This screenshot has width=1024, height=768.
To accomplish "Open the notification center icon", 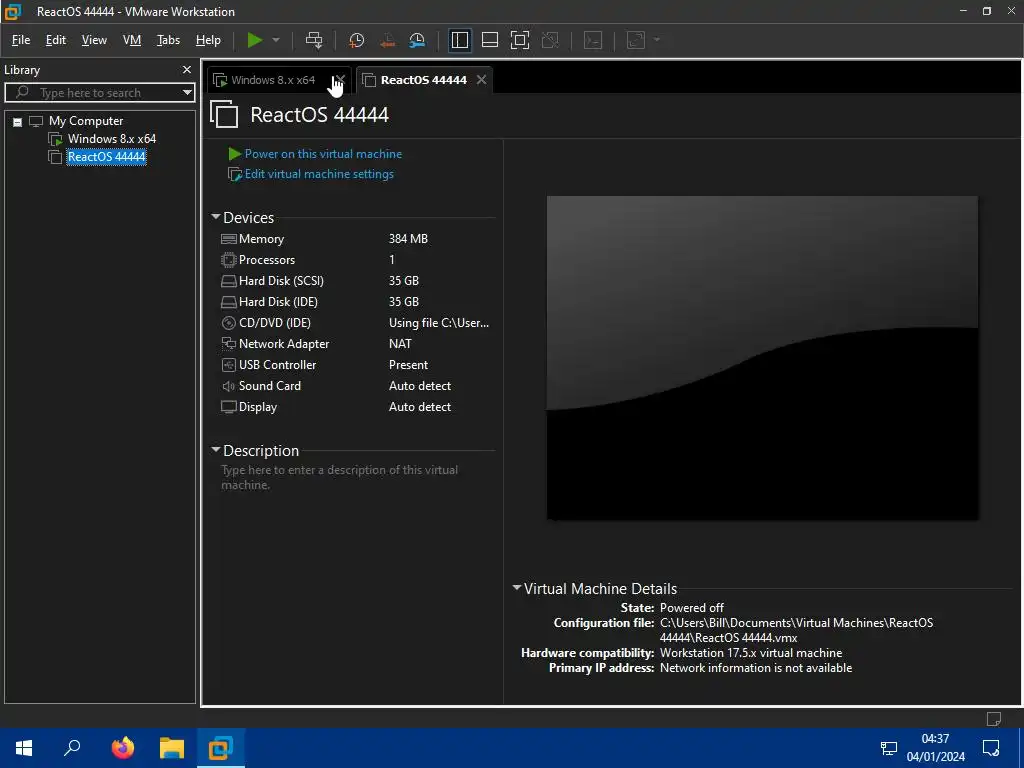I will [x=991, y=748].
